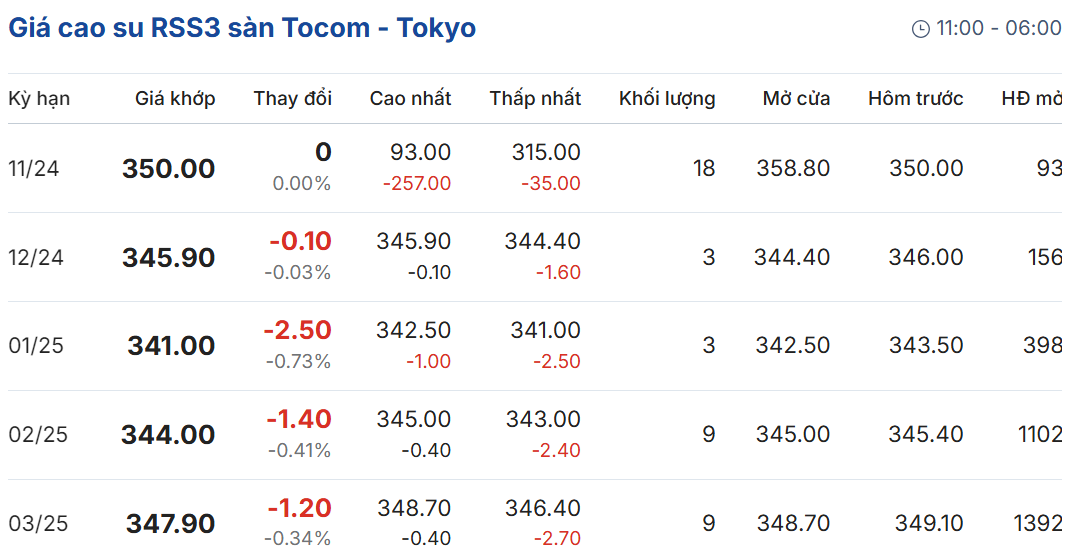This screenshot has height=558, width=1079.
Task: Click the clock icon beside 11:00 - 06:00
Action: pos(921,29)
